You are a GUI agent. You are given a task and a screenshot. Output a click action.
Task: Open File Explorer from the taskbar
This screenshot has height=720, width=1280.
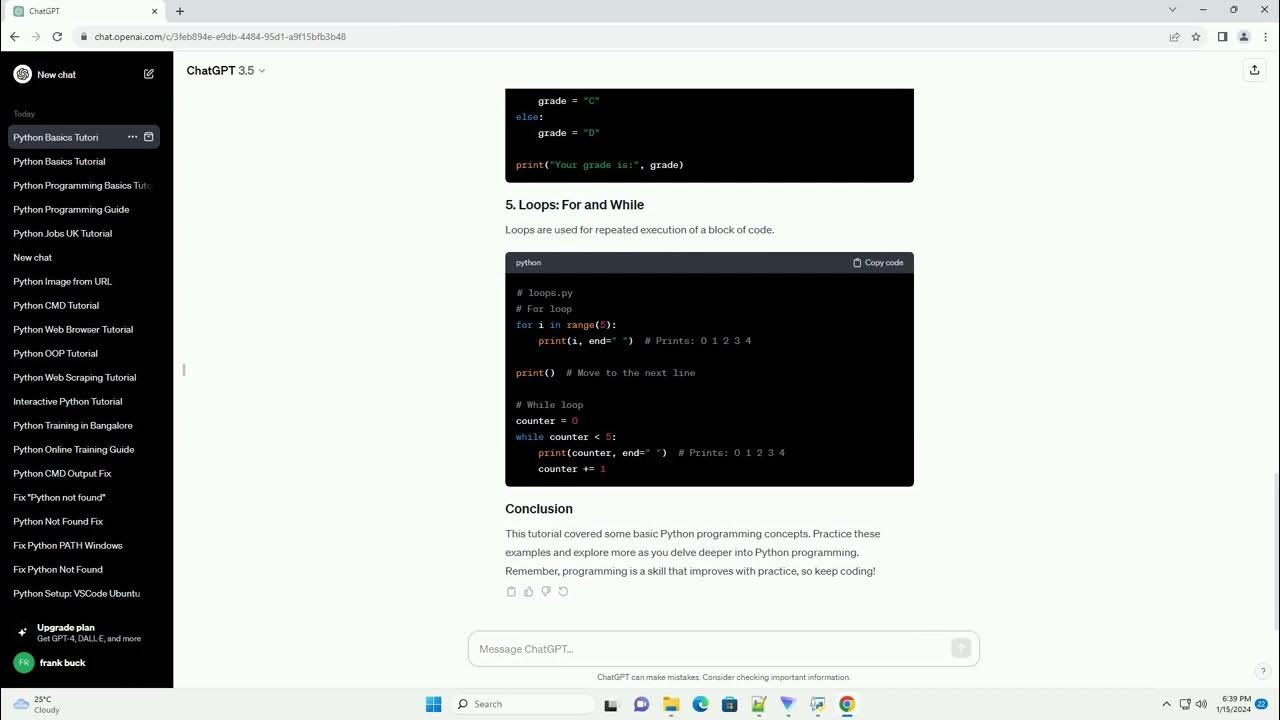pyautogui.click(x=671, y=704)
